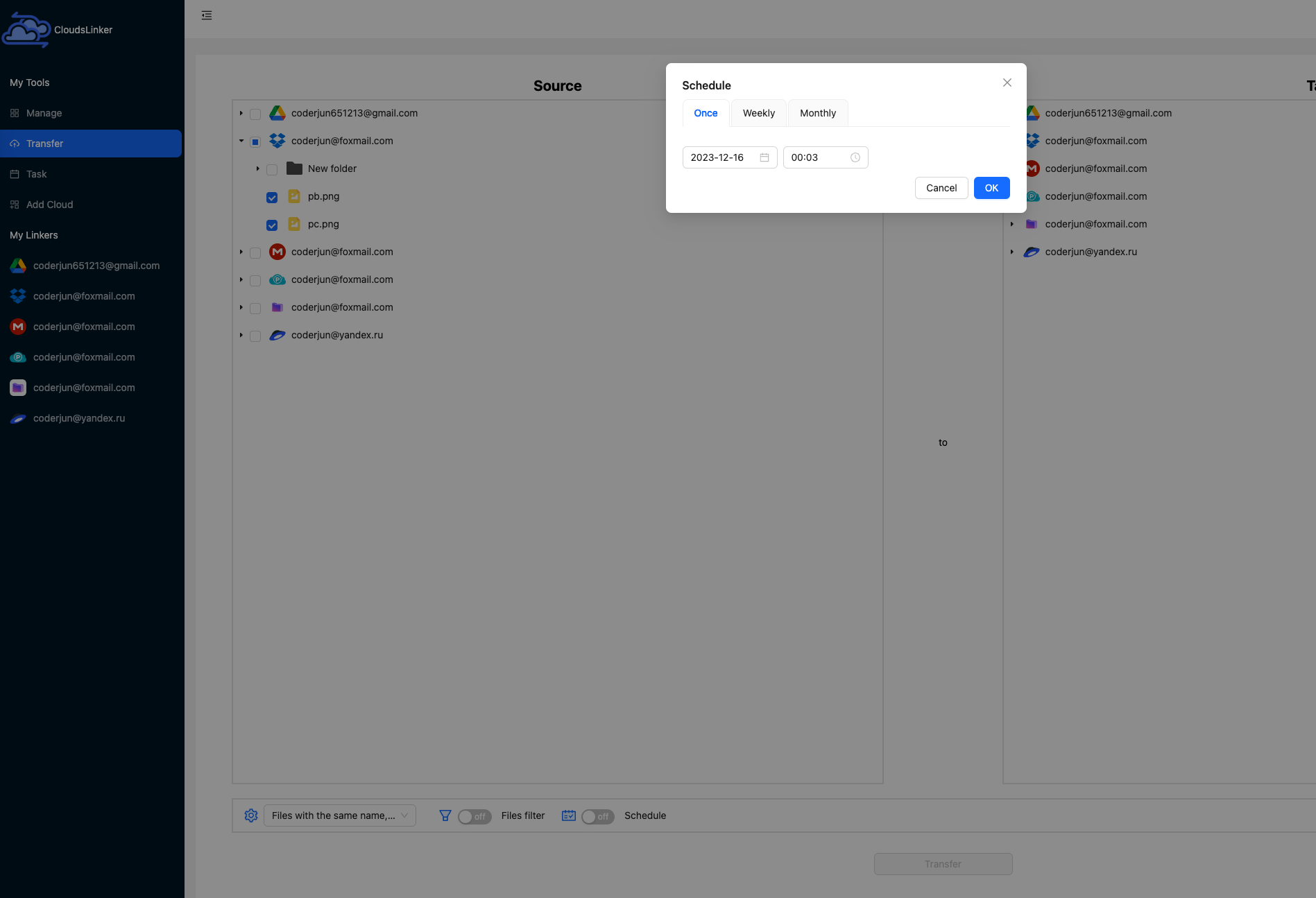Image resolution: width=1316 pixels, height=898 pixels.
Task: Click purple folder icon in Target list
Action: point(1032,224)
